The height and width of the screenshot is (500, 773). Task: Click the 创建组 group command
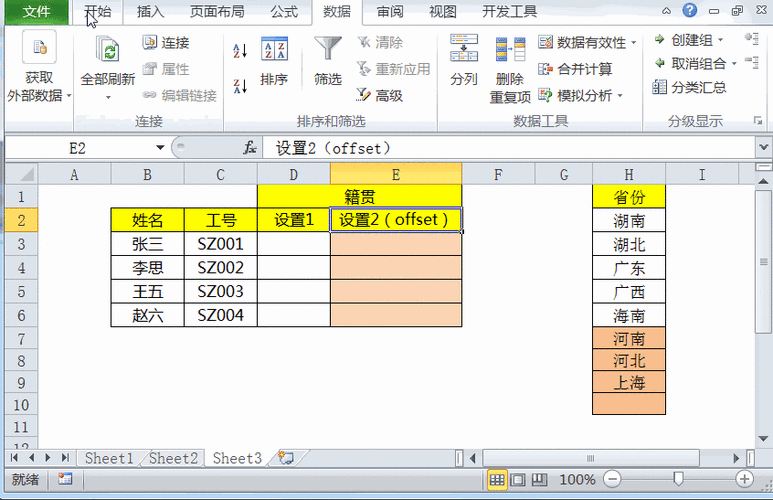coord(683,40)
